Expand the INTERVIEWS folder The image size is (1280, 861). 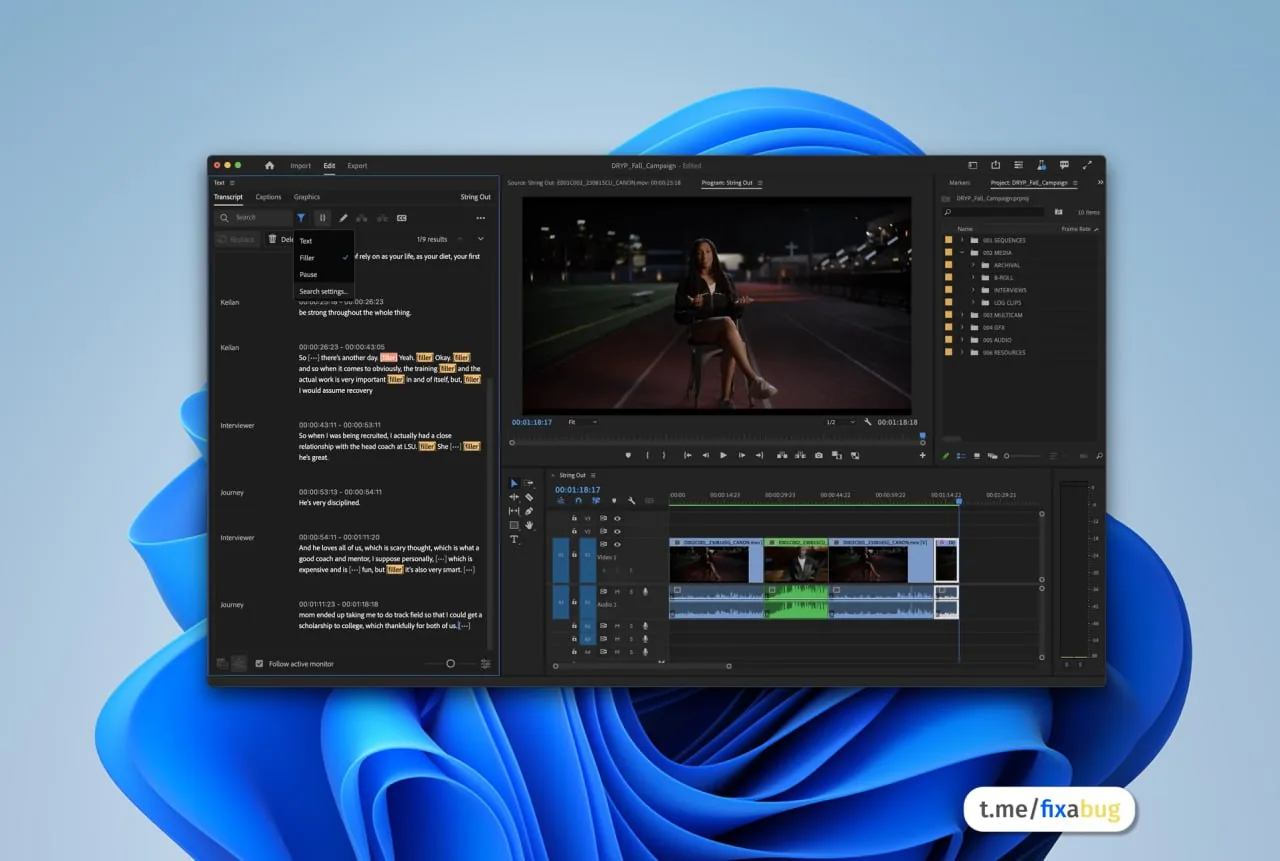click(x=972, y=290)
